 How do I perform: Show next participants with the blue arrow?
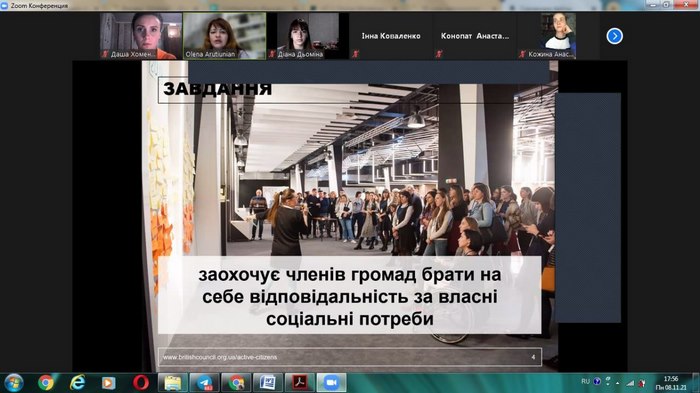[615, 36]
